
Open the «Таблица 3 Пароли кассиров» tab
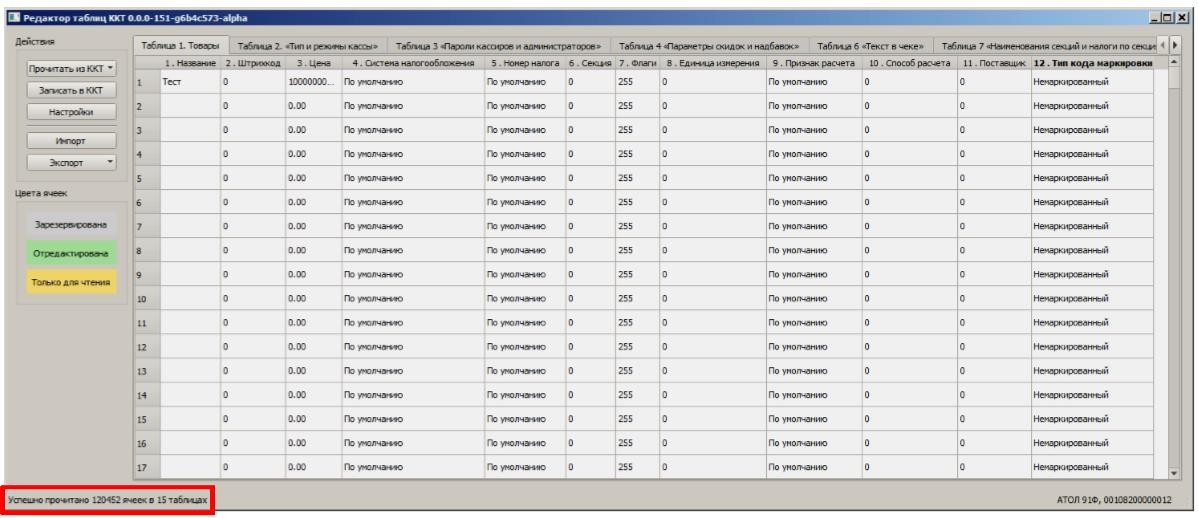(x=499, y=46)
